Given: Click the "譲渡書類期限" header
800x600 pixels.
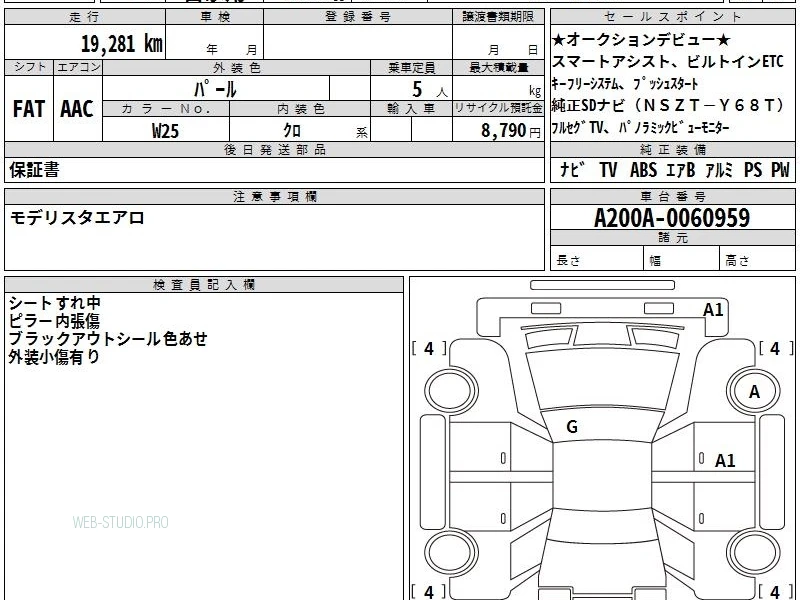Looking at the screenshot, I should click(x=498, y=17).
